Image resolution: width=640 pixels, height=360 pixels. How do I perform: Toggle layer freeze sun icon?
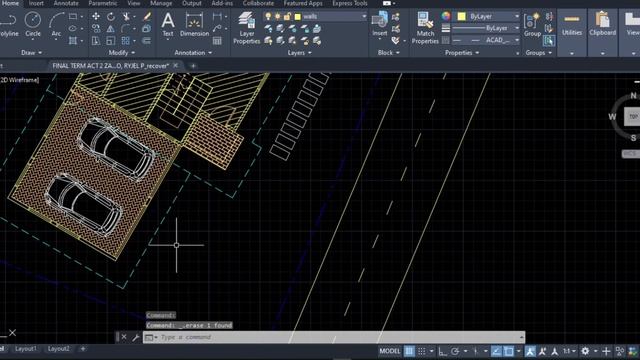pos(278,16)
